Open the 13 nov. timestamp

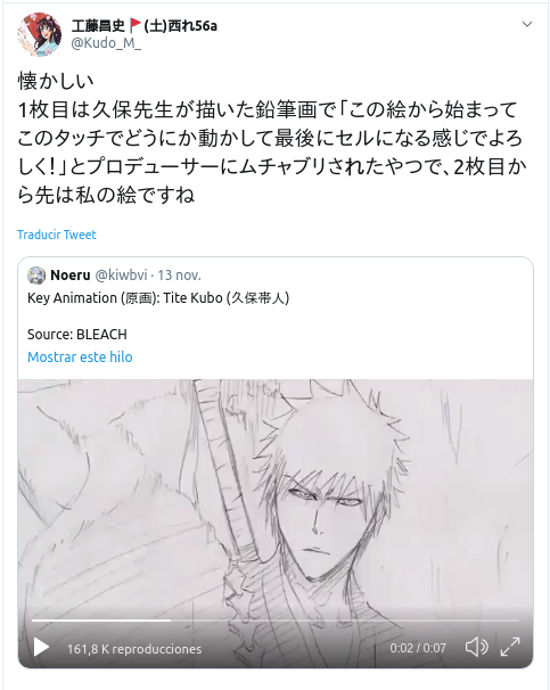point(179,275)
